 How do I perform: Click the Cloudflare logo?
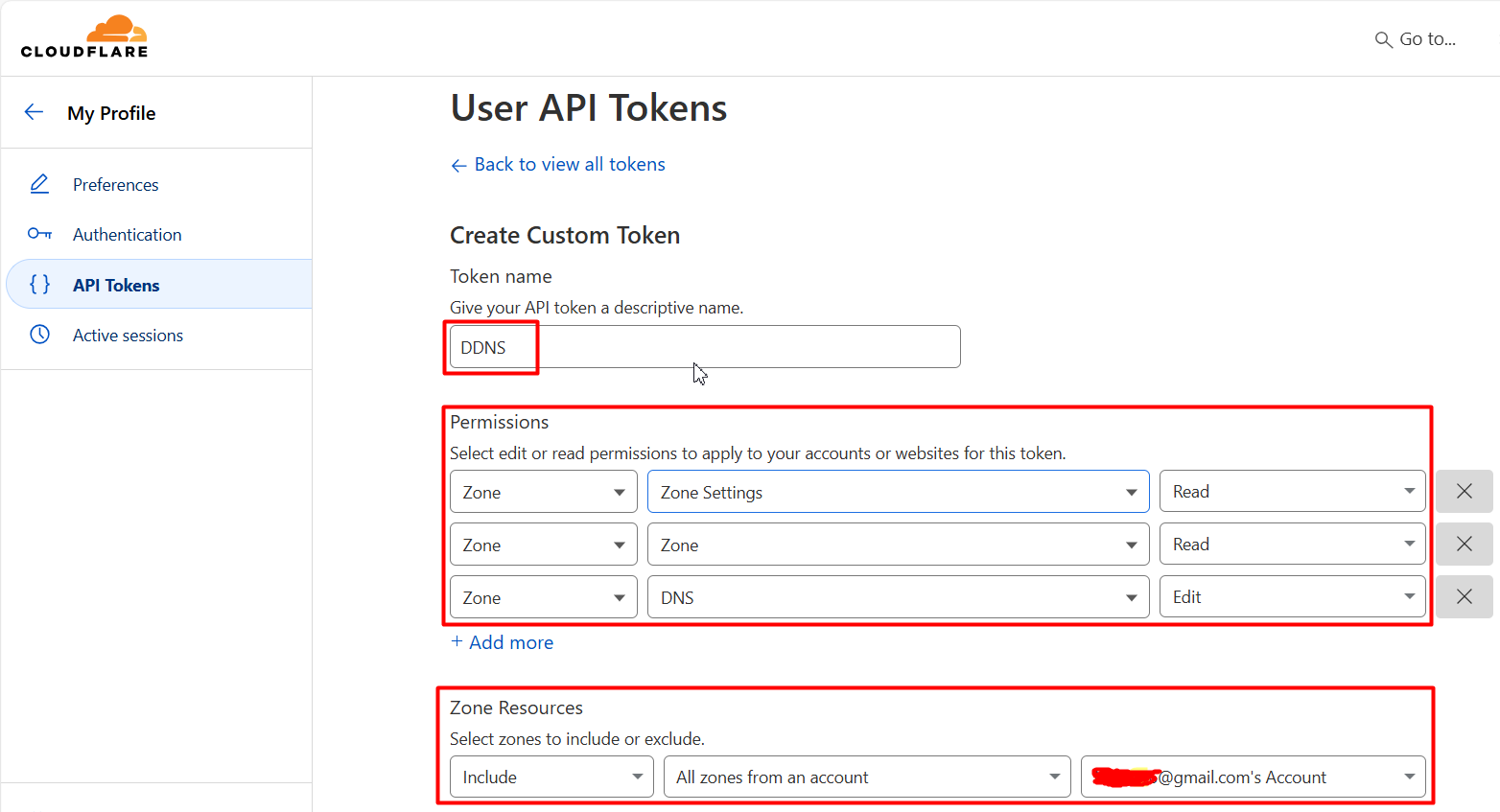pyautogui.click(x=84, y=37)
